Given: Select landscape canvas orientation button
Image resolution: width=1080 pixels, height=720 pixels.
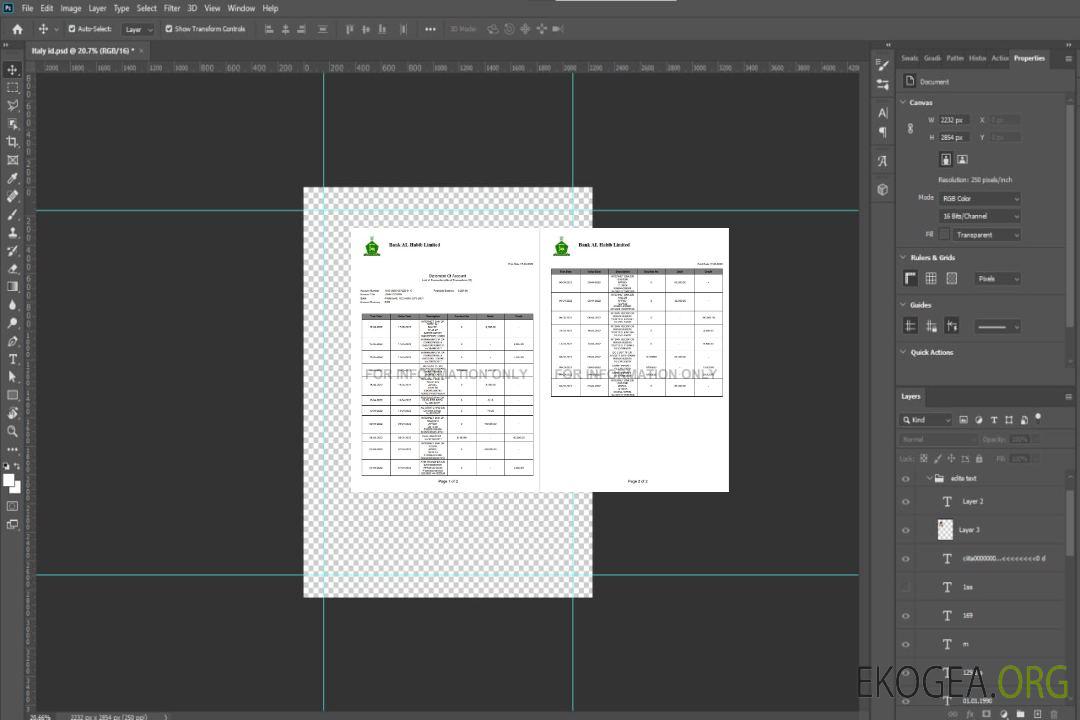Looking at the screenshot, I should pos(962,160).
